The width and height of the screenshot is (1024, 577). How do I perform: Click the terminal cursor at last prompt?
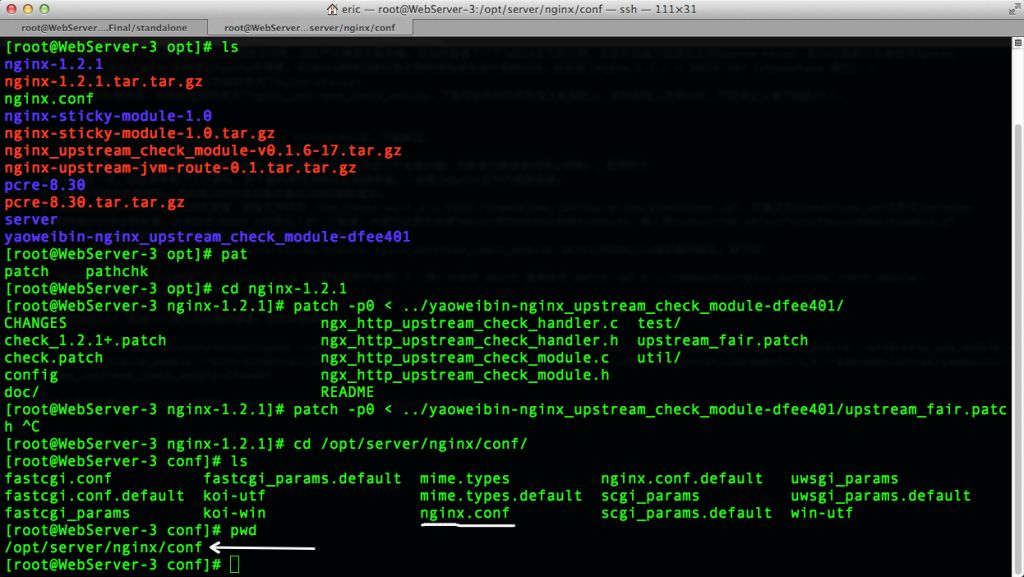click(234, 565)
